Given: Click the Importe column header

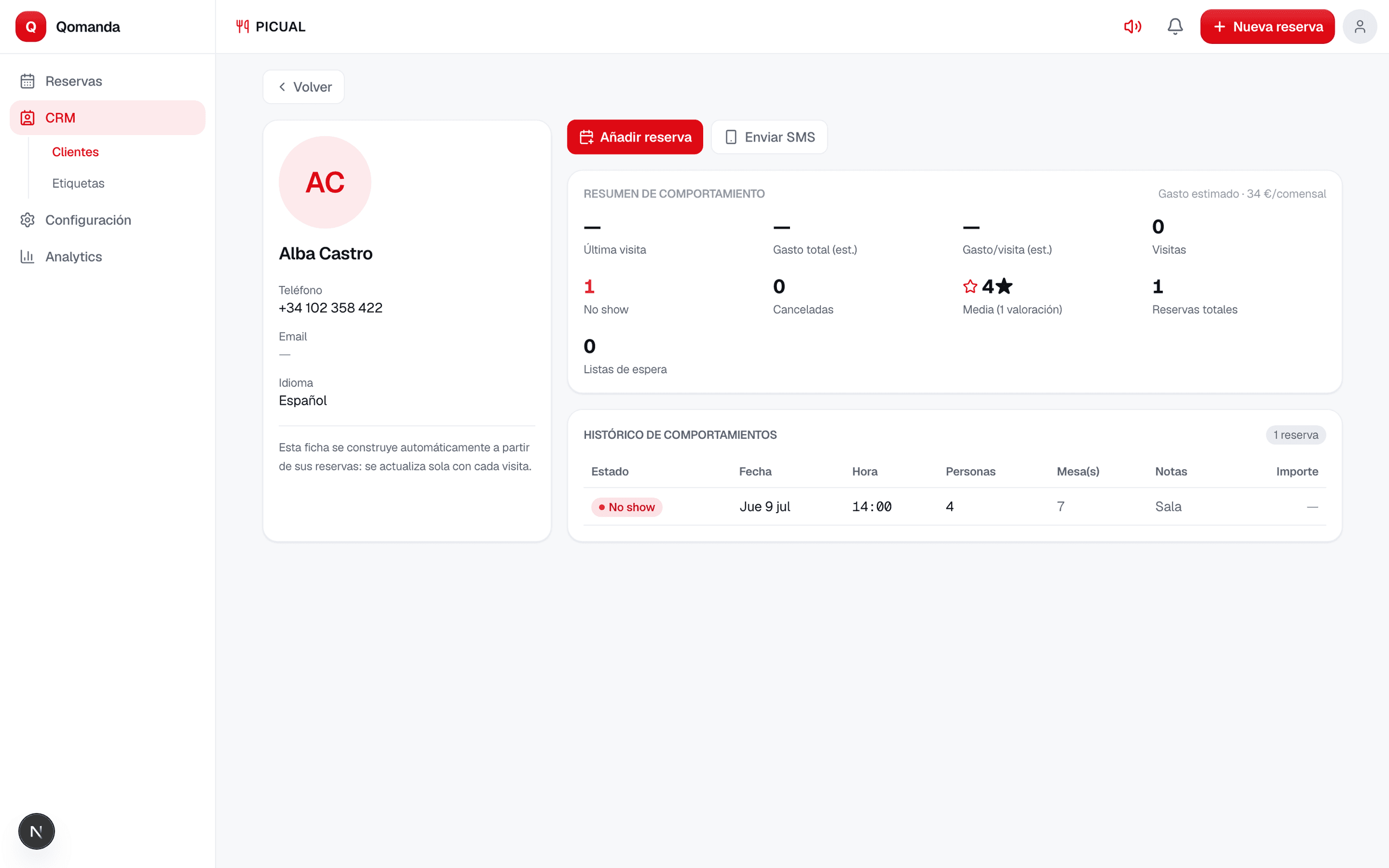Looking at the screenshot, I should [1297, 471].
